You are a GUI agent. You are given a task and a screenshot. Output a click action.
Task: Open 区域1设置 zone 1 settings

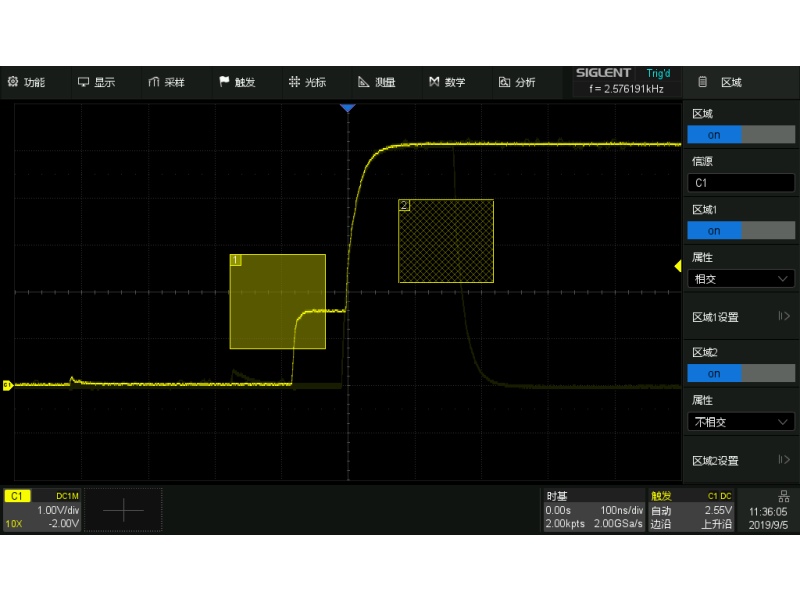740,317
